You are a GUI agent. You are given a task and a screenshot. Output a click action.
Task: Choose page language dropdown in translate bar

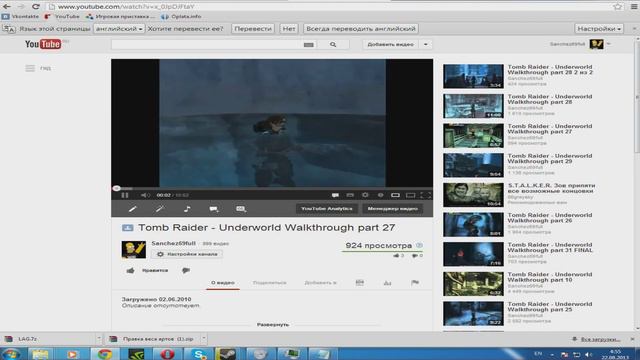click(119, 29)
